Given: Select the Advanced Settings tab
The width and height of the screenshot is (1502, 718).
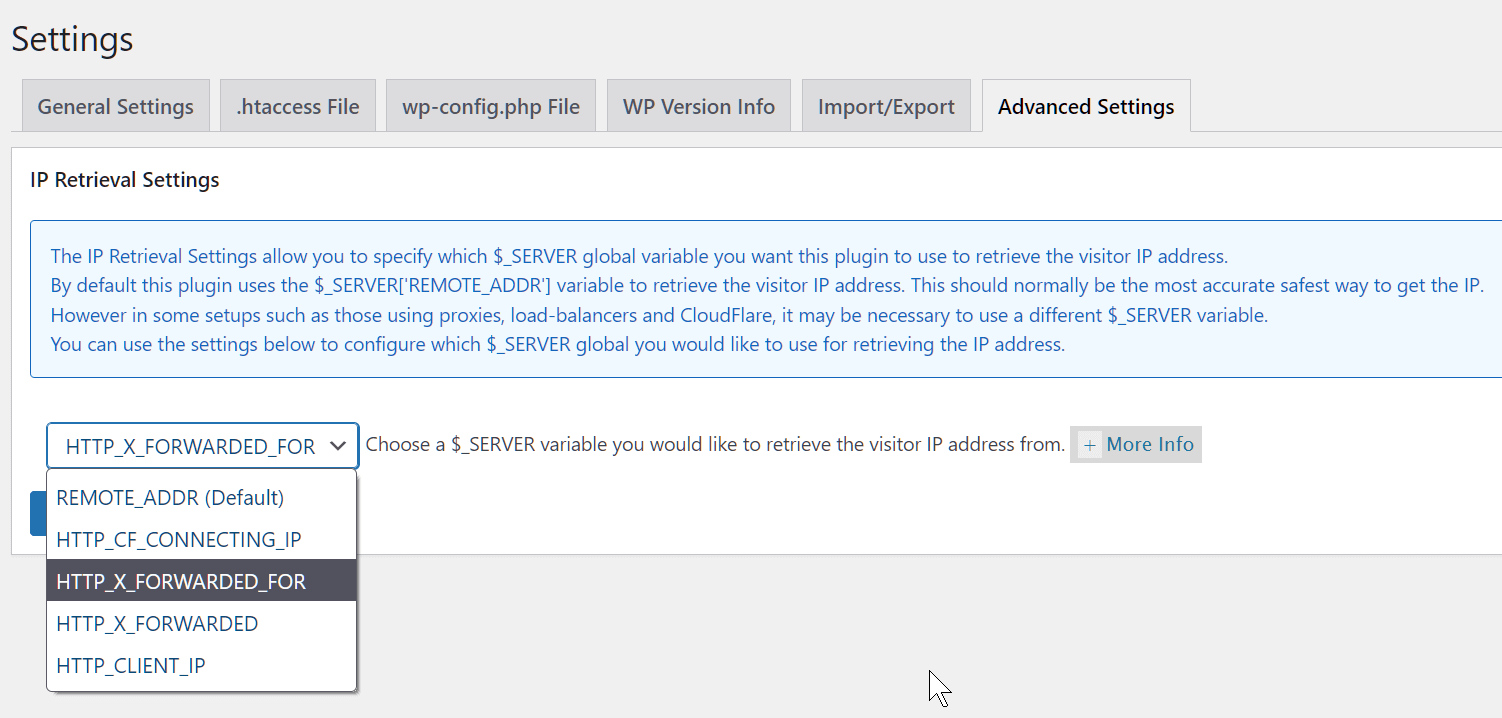Looking at the screenshot, I should tap(1085, 105).
